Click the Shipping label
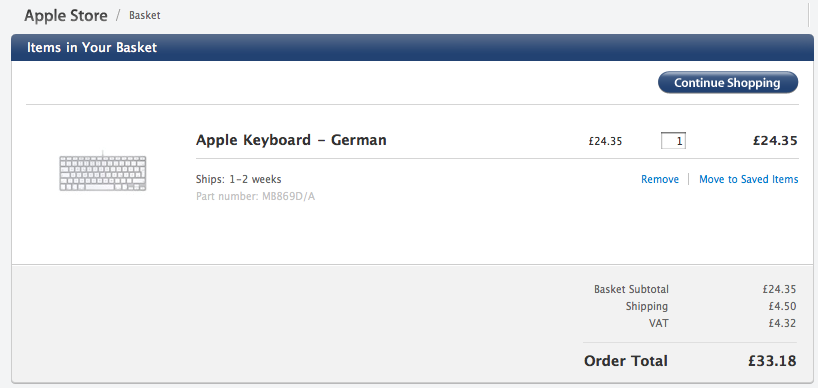Image resolution: width=818 pixels, height=388 pixels. click(647, 306)
